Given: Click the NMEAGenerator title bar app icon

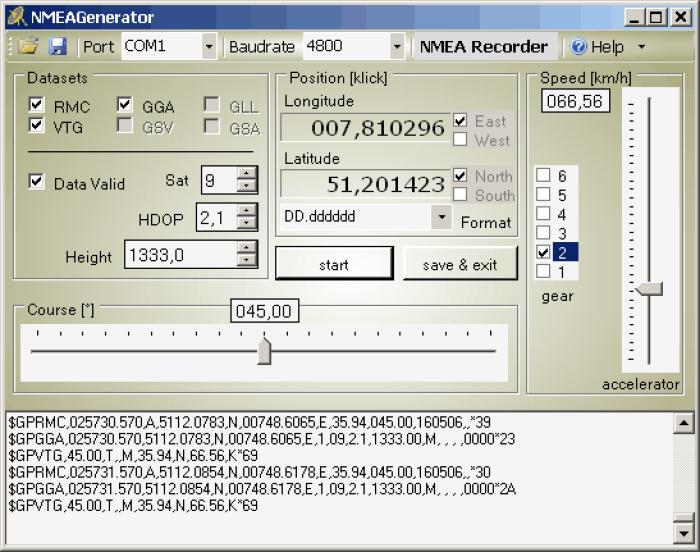Looking at the screenshot, I should coord(17,17).
